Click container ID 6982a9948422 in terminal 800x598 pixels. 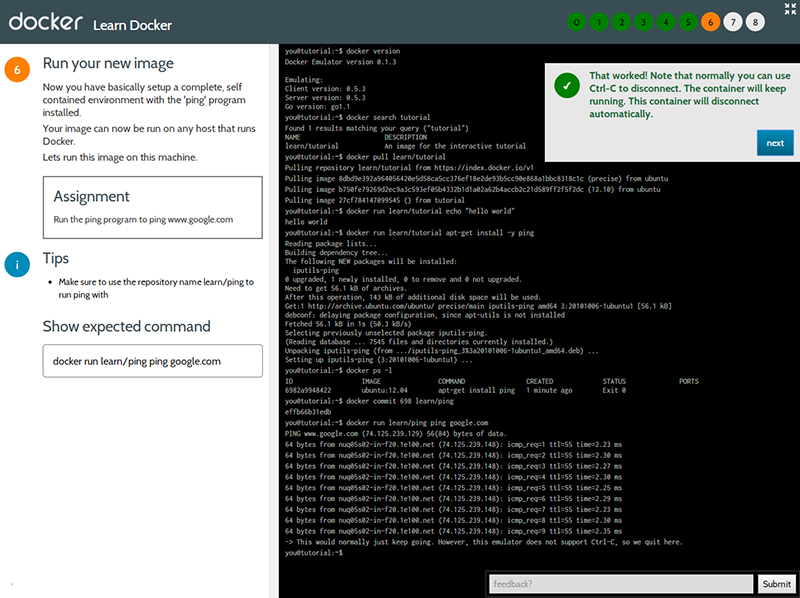[308, 390]
